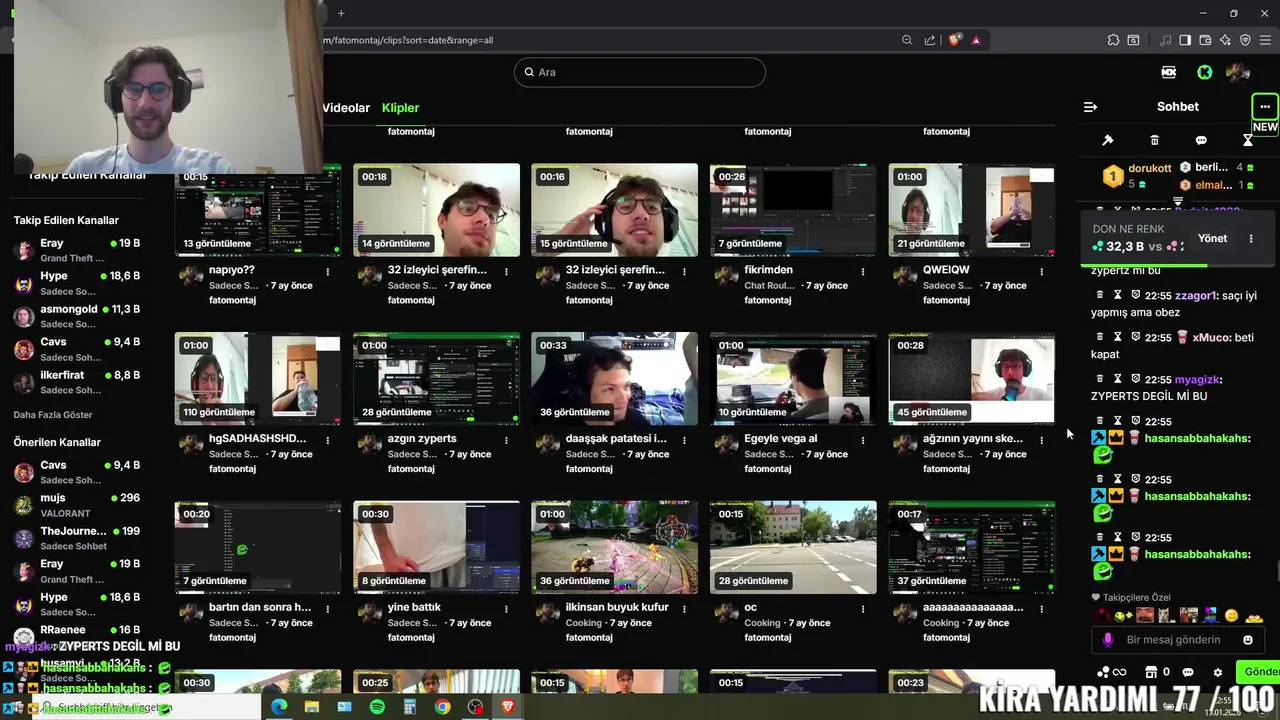This screenshot has height=720, width=1280.
Task: Open options for "yine battık" clip
Action: tap(506, 608)
